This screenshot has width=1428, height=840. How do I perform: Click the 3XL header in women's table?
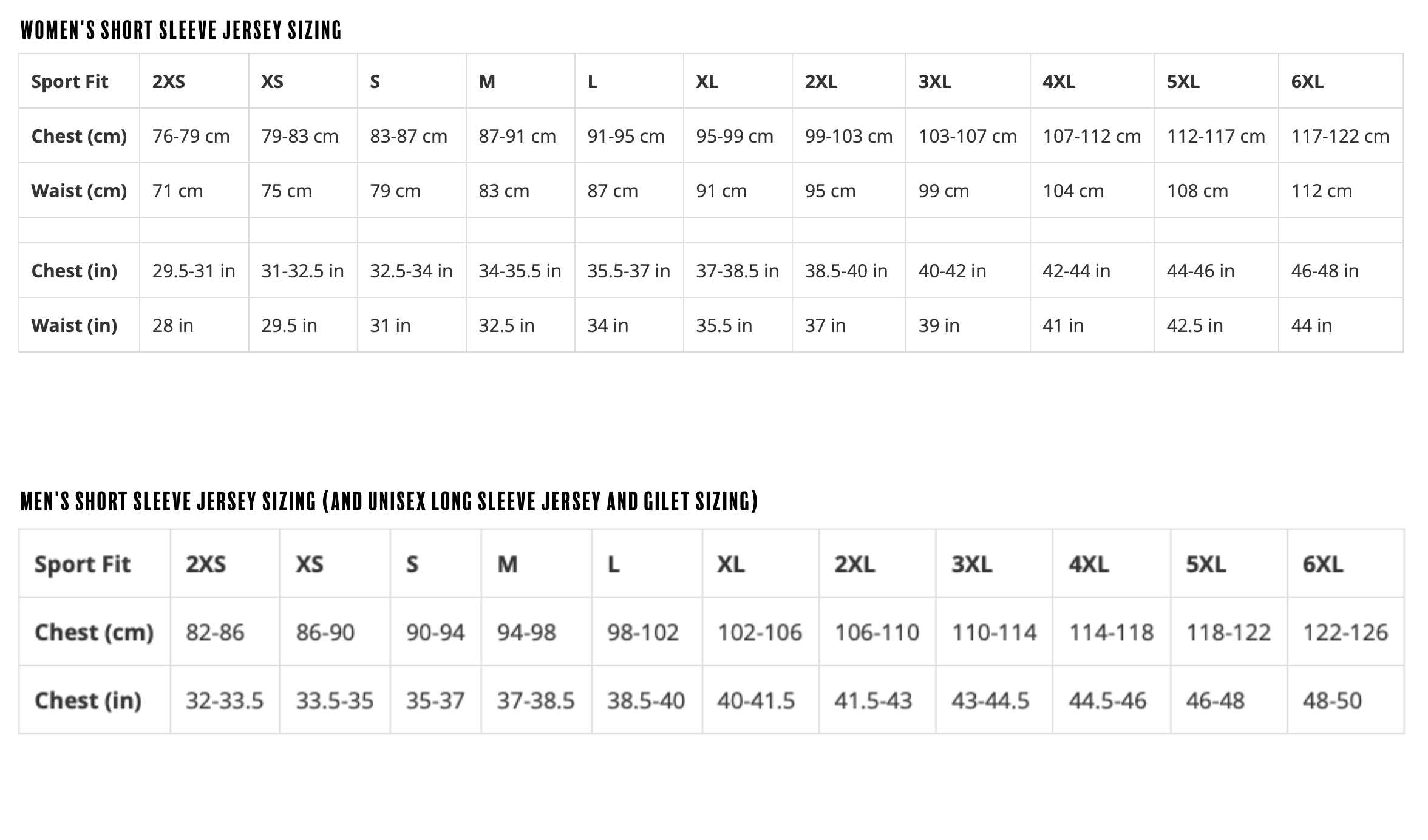tap(934, 82)
